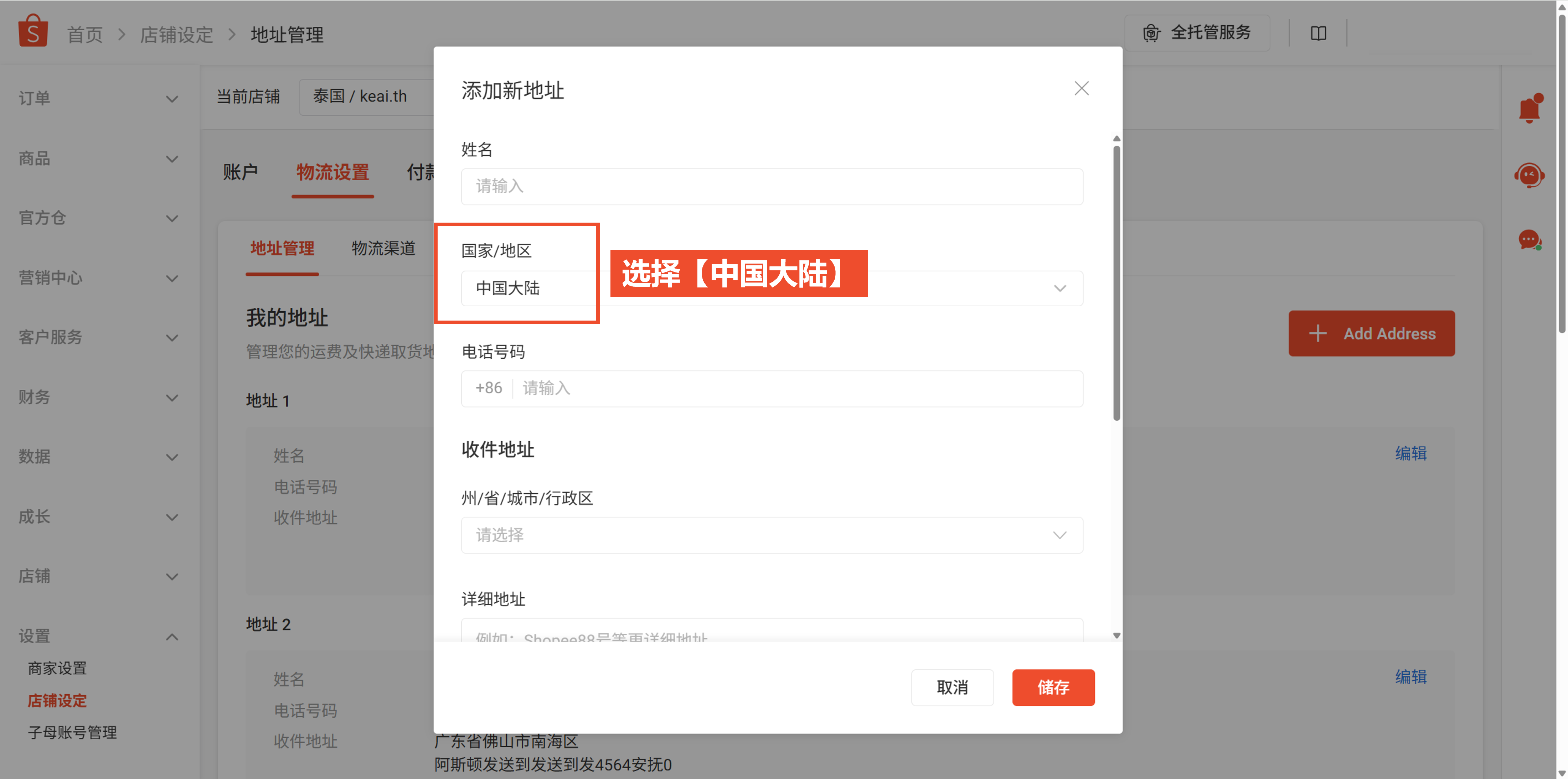Open 店铺设定 in the sidebar
The width and height of the screenshot is (1568, 779).
point(57,701)
